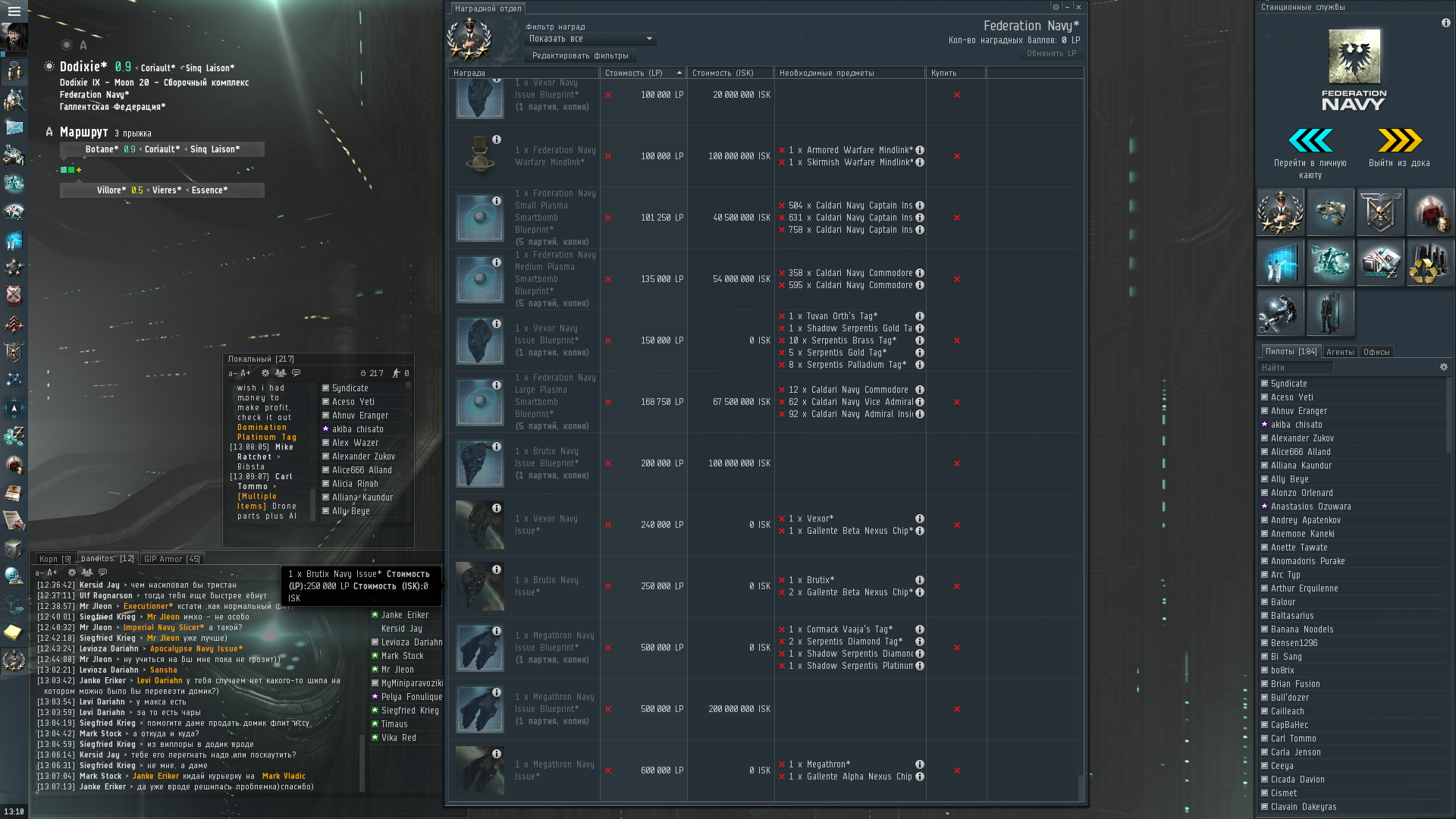The height and width of the screenshot is (819, 1456).
Task: Click red buy X for 240 000 LP Vexor row
Action: (957, 525)
